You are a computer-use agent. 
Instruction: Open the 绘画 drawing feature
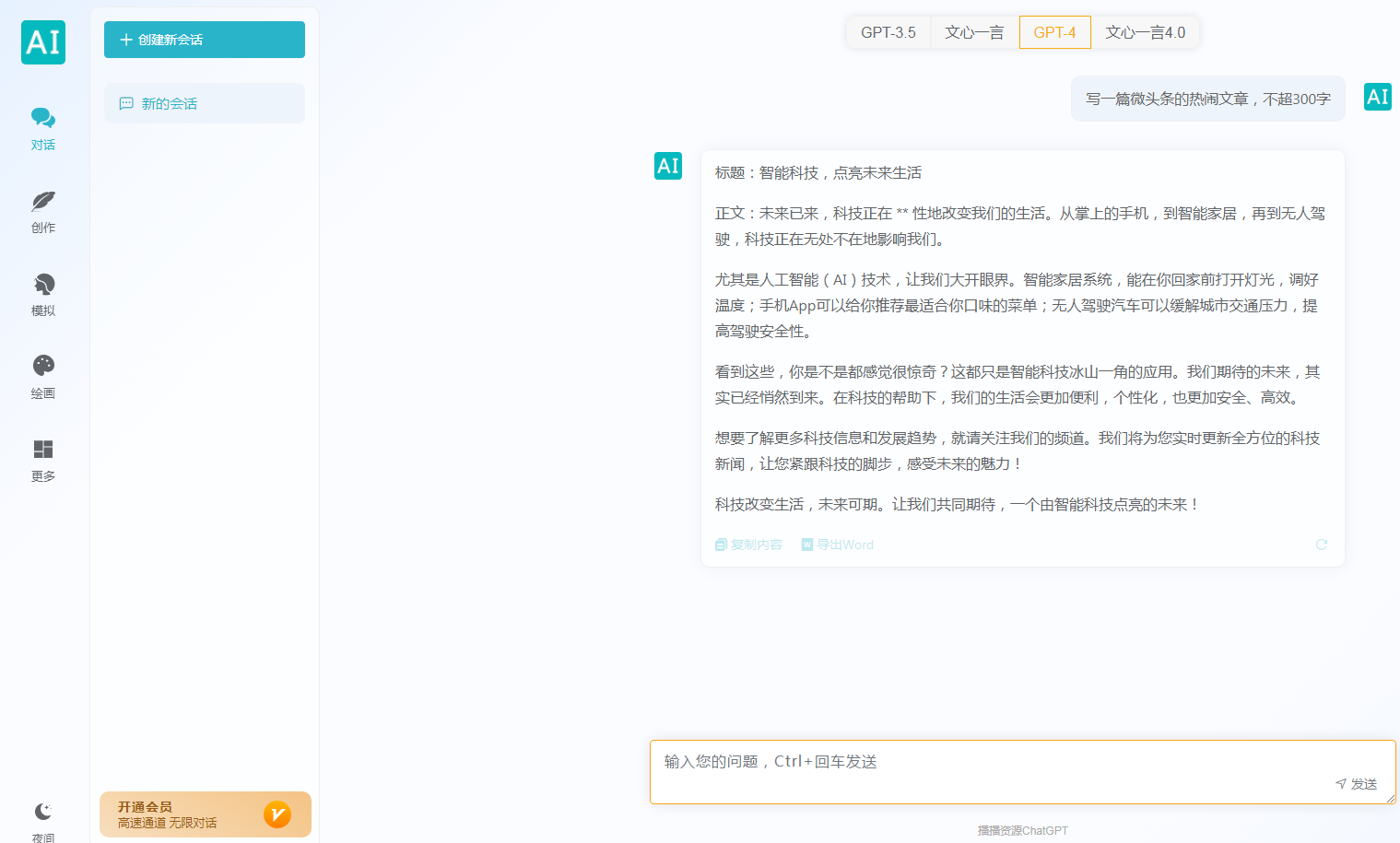(x=42, y=377)
